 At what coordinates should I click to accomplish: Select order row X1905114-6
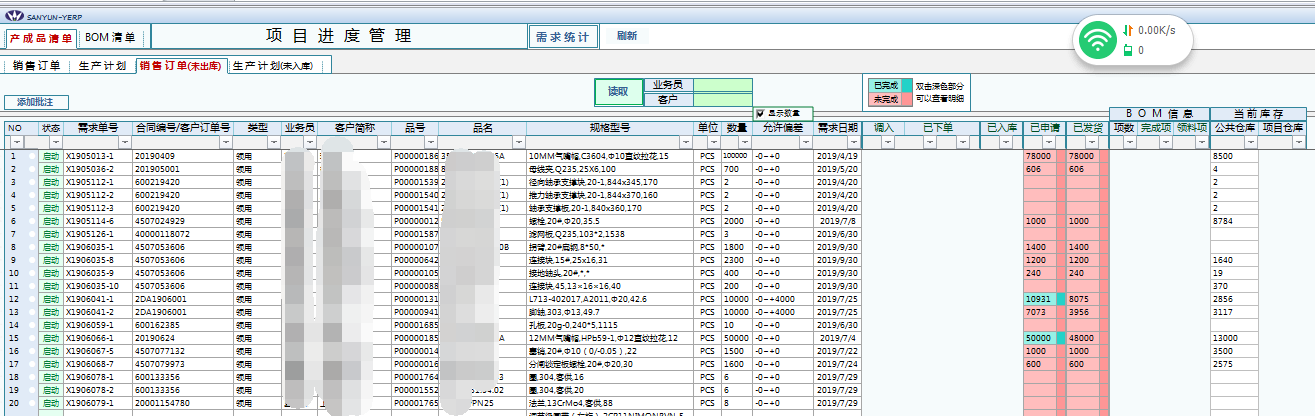88,221
